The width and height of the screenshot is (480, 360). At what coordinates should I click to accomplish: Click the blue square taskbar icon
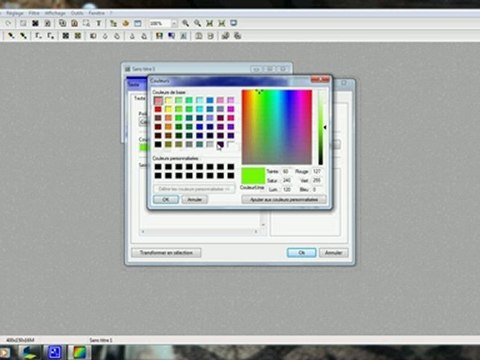(55, 352)
